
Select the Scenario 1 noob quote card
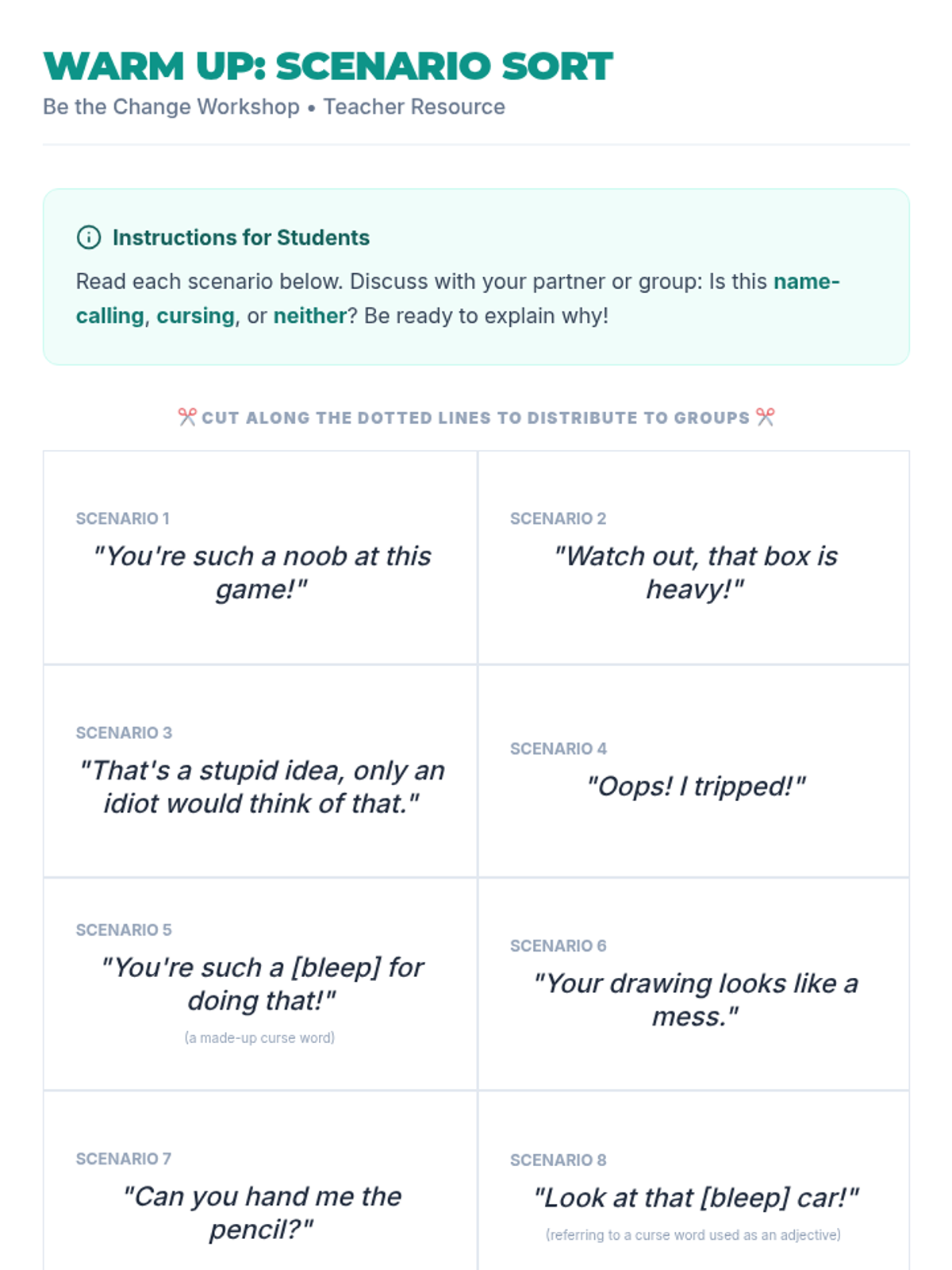click(x=261, y=558)
